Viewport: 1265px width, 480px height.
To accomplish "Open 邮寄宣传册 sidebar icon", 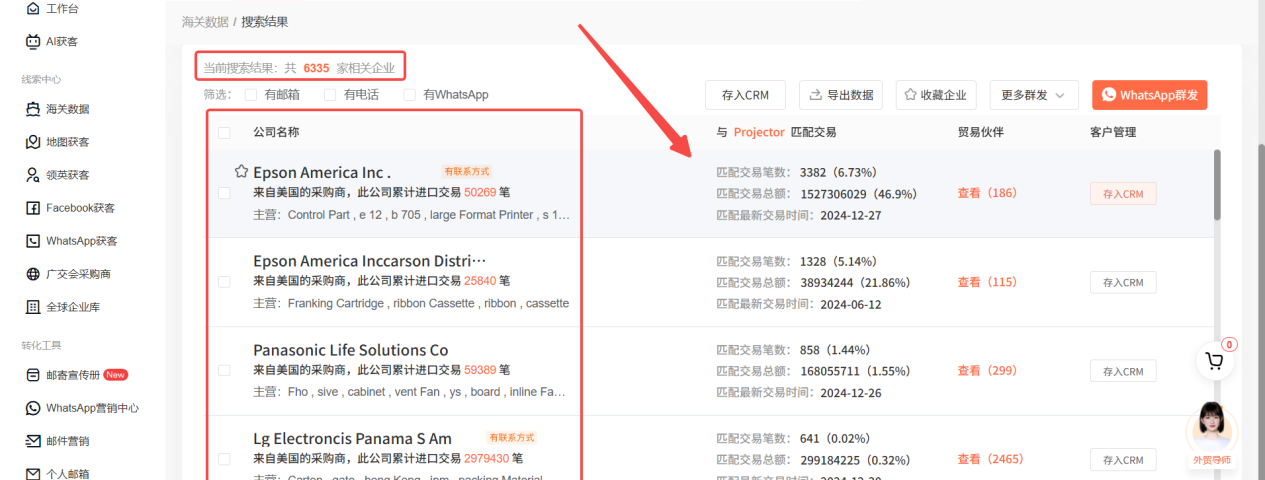I will pyautogui.click(x=33, y=375).
